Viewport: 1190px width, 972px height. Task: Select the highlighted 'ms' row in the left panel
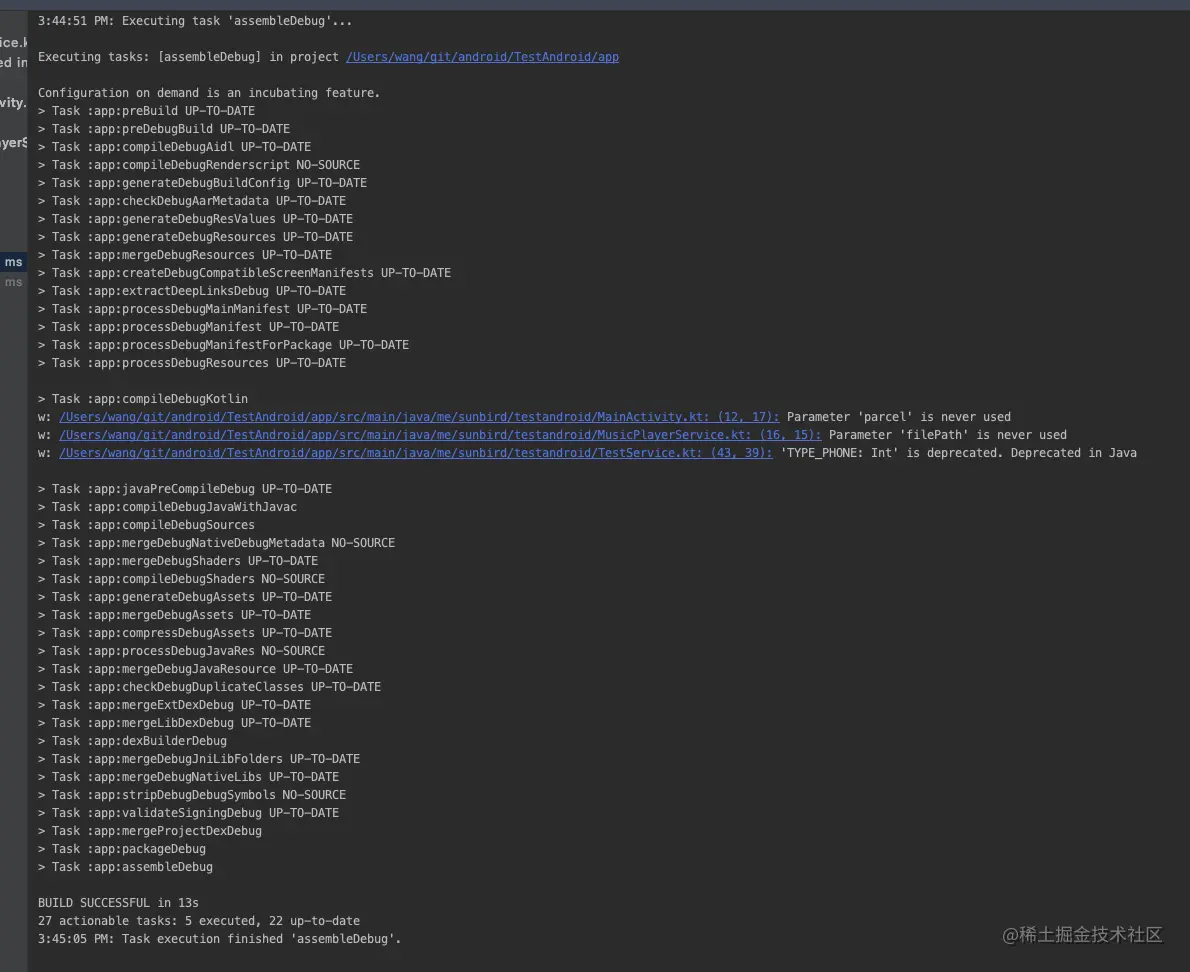[x=14, y=262]
